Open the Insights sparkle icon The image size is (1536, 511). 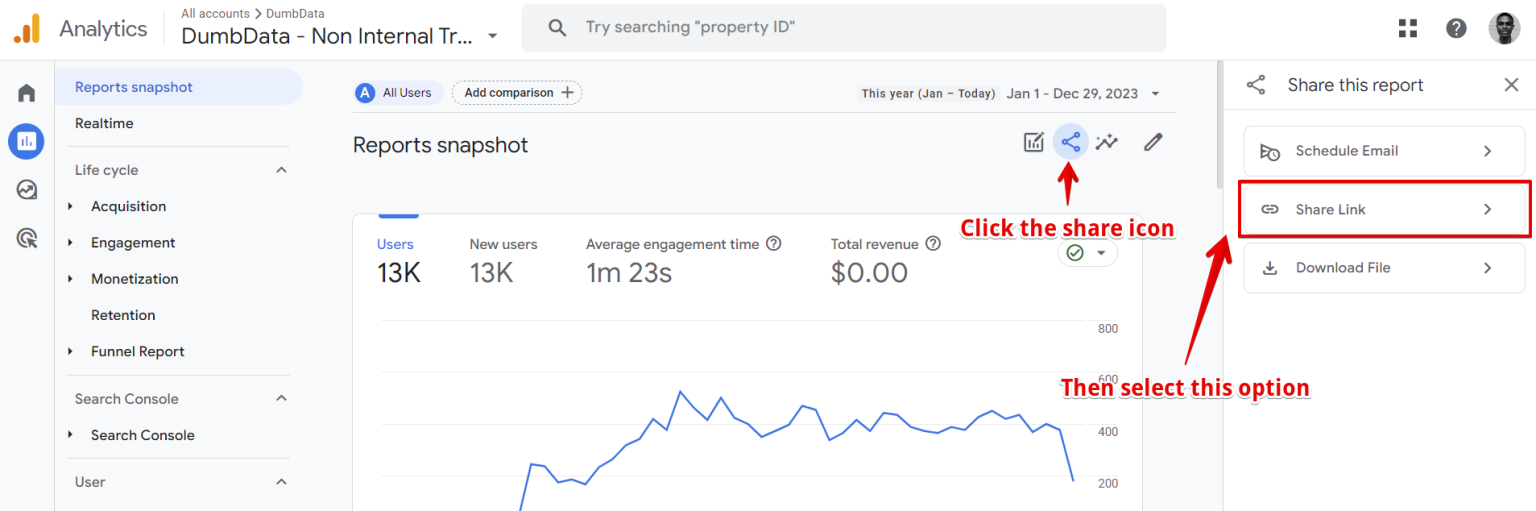(1106, 142)
